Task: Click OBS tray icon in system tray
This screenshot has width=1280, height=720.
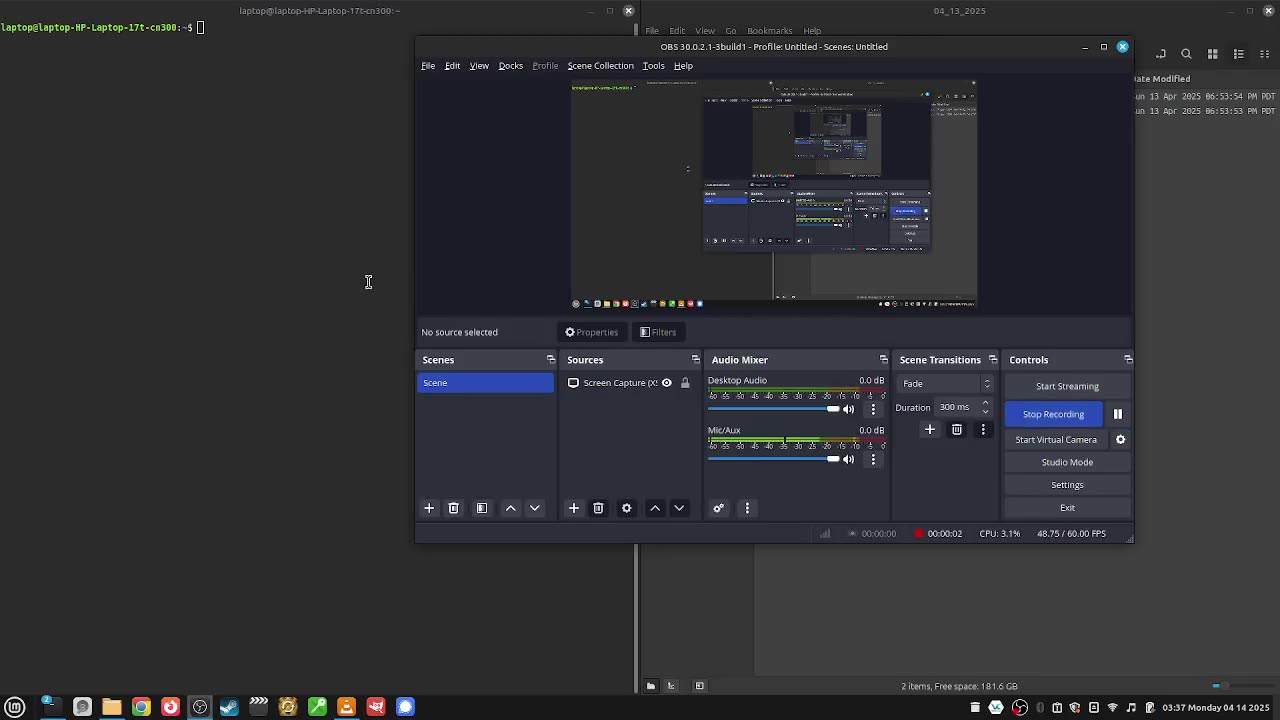Action: coord(1019,707)
